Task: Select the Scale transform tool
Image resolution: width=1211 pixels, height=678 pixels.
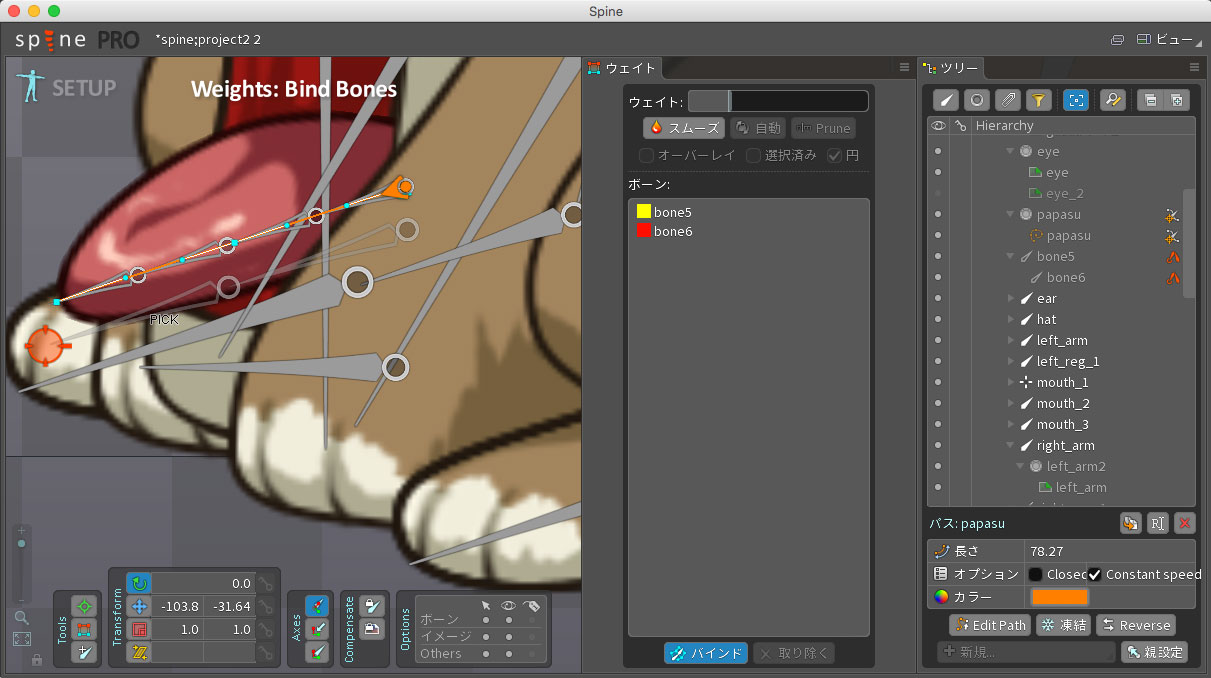Action: (139, 630)
